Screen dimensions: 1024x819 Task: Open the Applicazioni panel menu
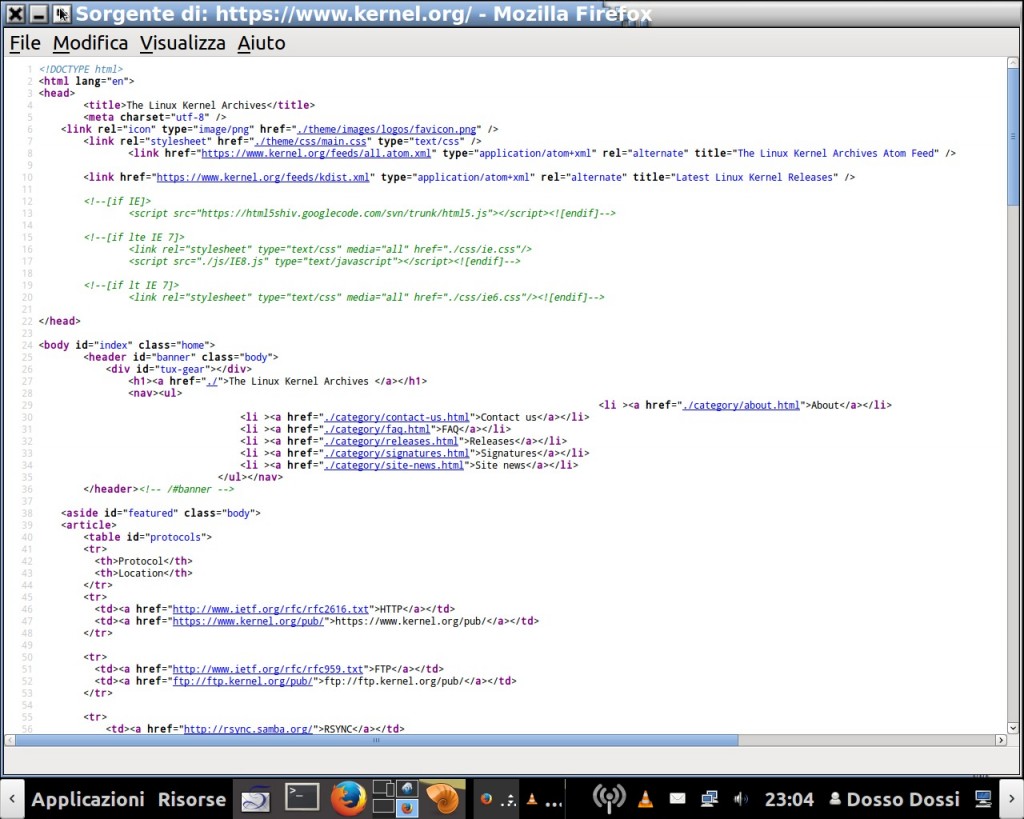88,799
